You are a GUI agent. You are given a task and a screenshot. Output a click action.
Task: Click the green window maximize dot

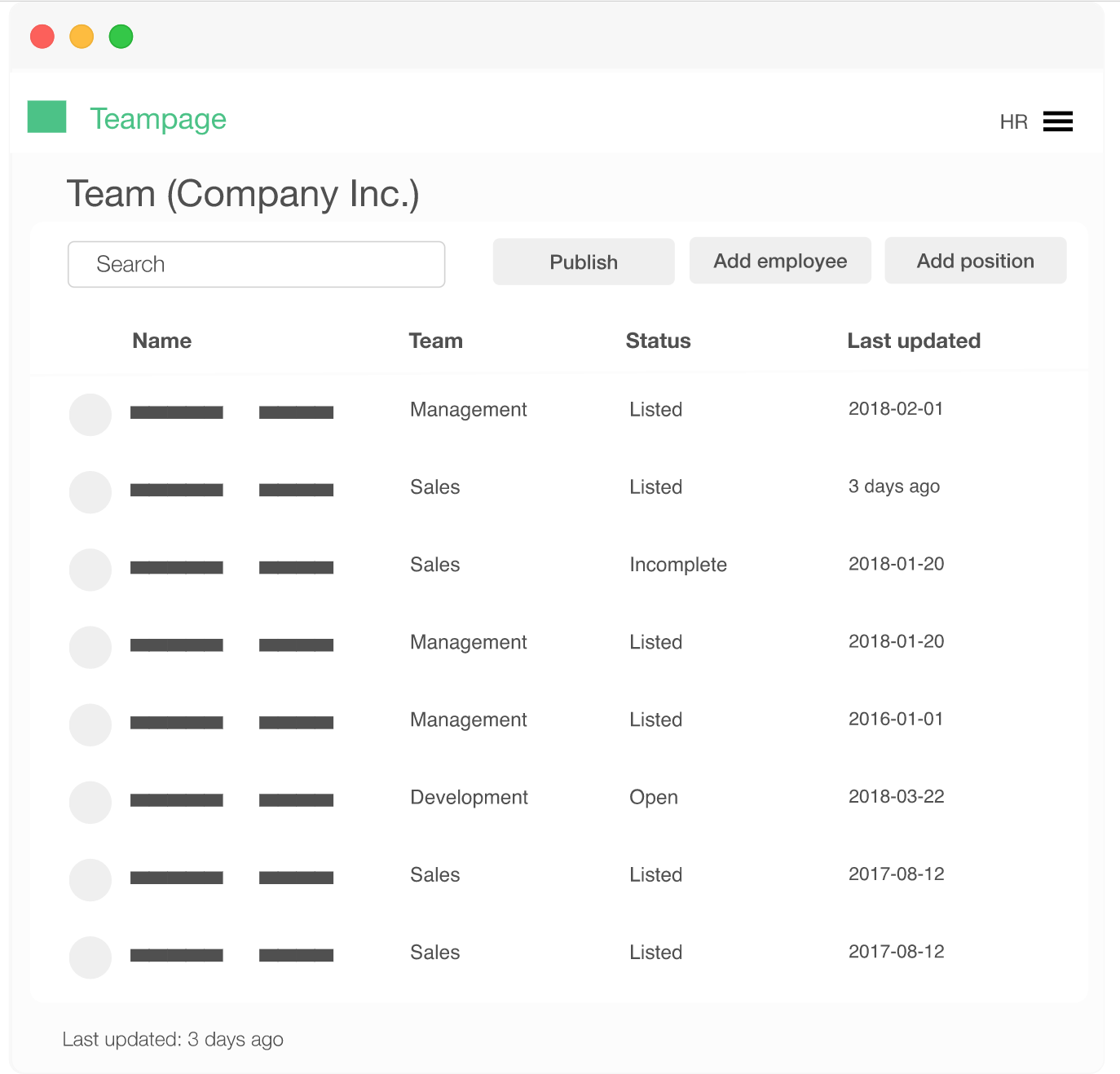[x=121, y=37]
